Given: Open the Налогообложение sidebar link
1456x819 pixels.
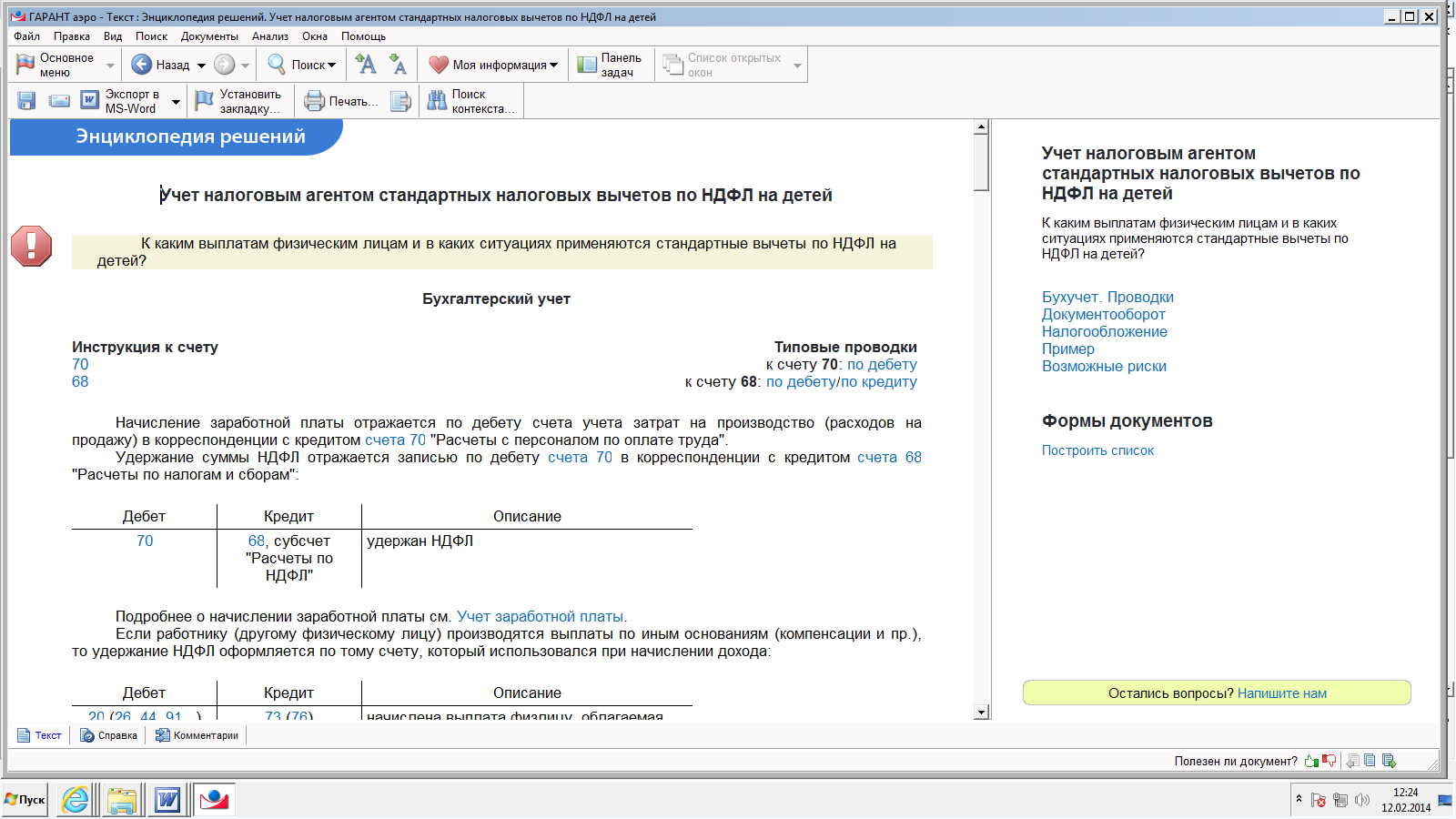Looking at the screenshot, I should point(1105,331).
